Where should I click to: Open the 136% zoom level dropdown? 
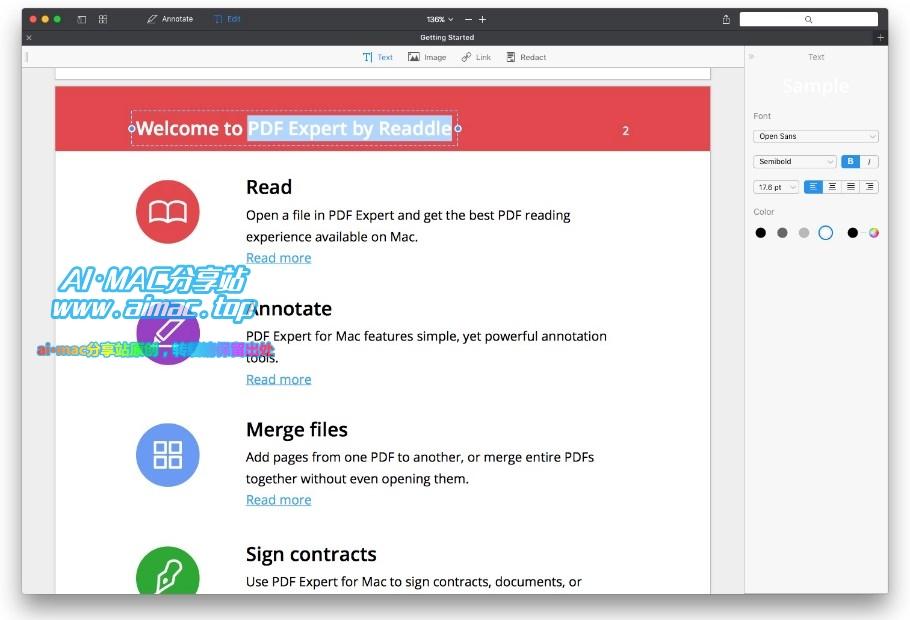click(439, 19)
